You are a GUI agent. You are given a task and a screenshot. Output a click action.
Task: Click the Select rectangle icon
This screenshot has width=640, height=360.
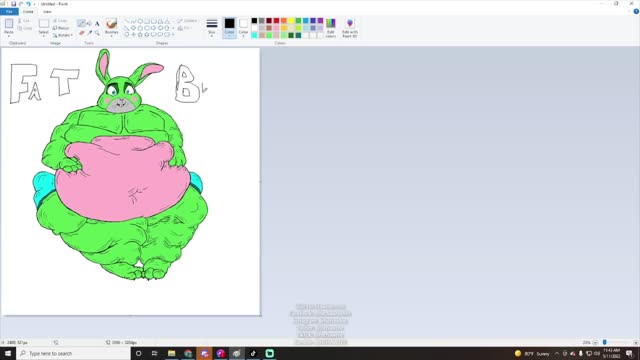pyautogui.click(x=44, y=23)
